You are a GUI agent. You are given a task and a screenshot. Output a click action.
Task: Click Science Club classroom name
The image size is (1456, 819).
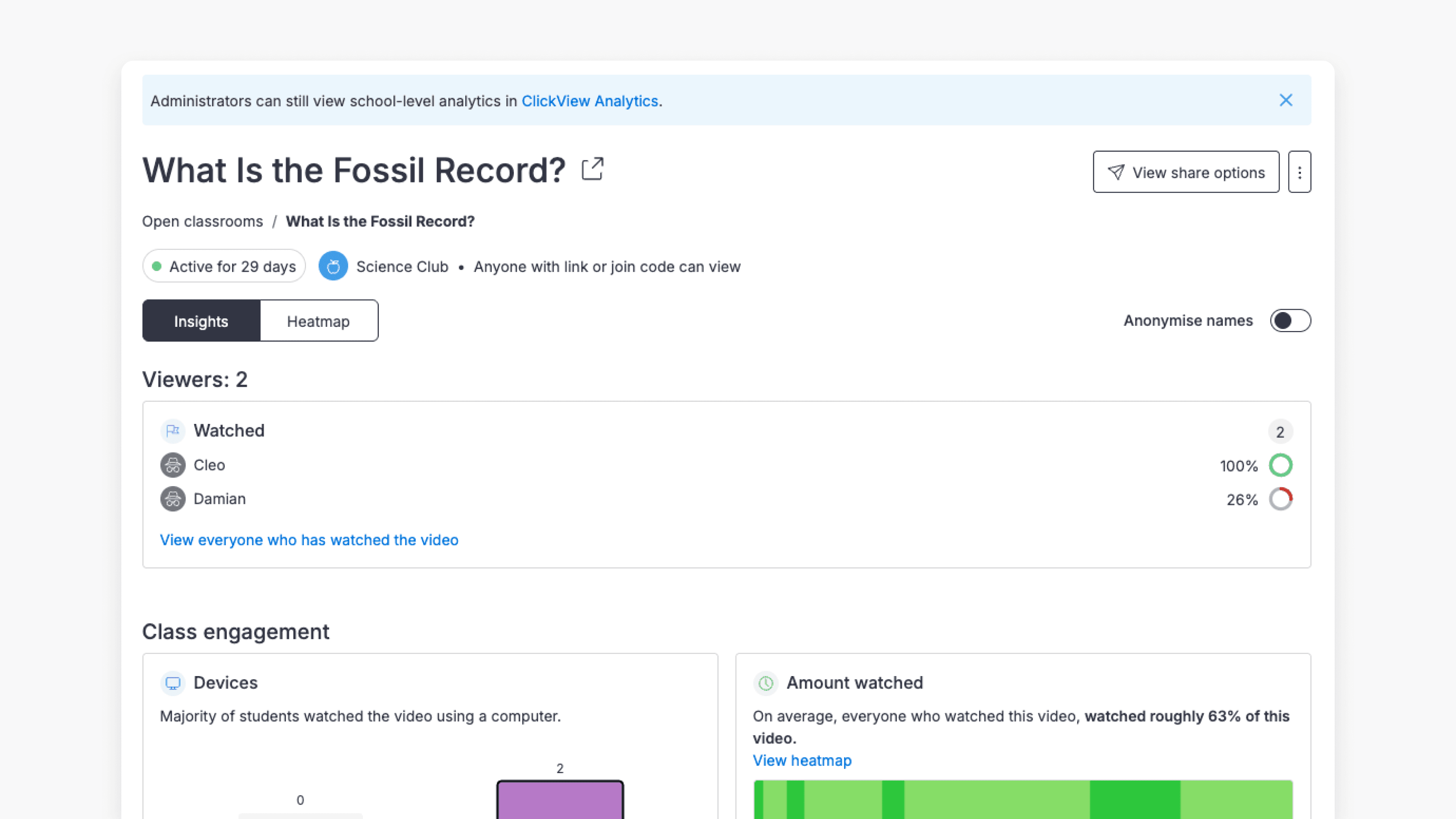402,267
